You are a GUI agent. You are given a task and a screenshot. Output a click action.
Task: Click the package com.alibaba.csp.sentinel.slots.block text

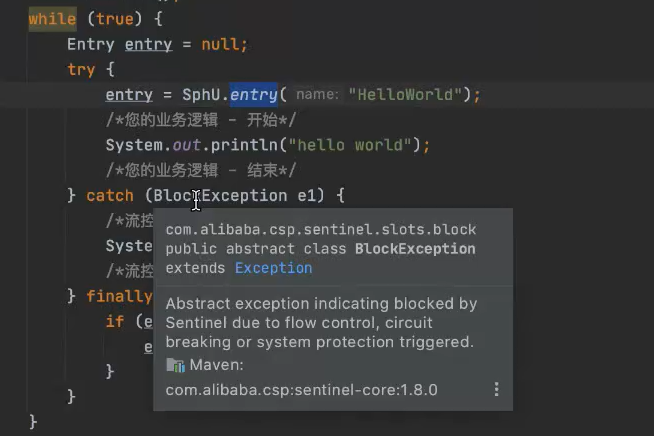321,229
